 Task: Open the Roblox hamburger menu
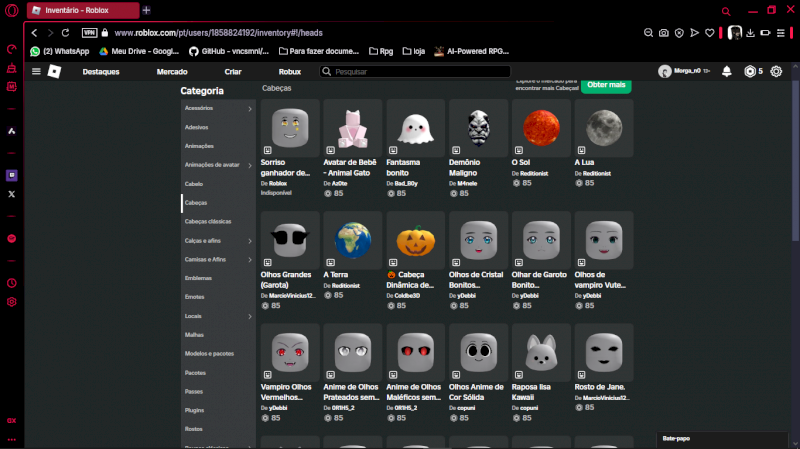[x=37, y=72]
